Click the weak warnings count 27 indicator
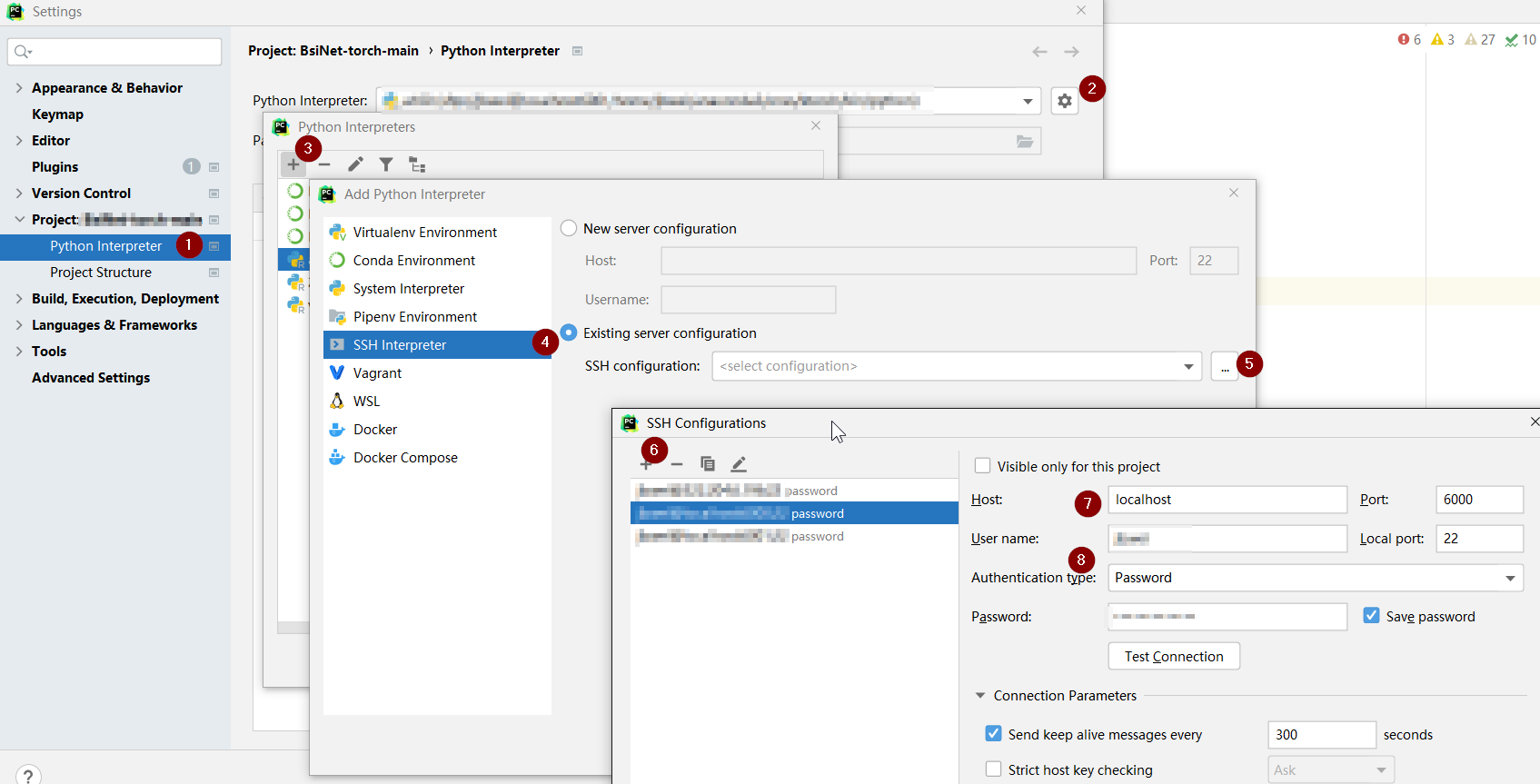The width and height of the screenshot is (1540, 784). pos(1480,39)
